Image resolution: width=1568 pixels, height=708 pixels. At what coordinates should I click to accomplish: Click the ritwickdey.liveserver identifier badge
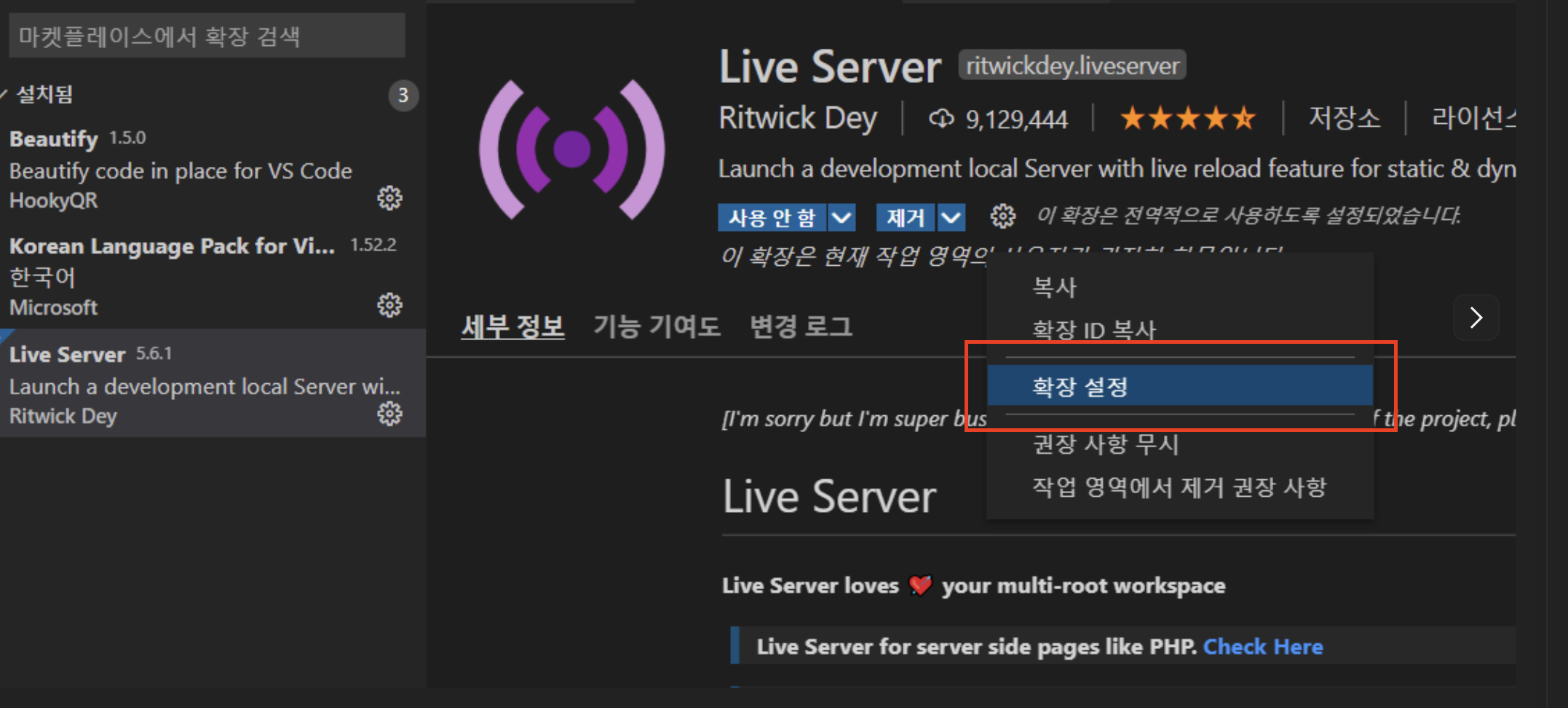(x=1072, y=66)
